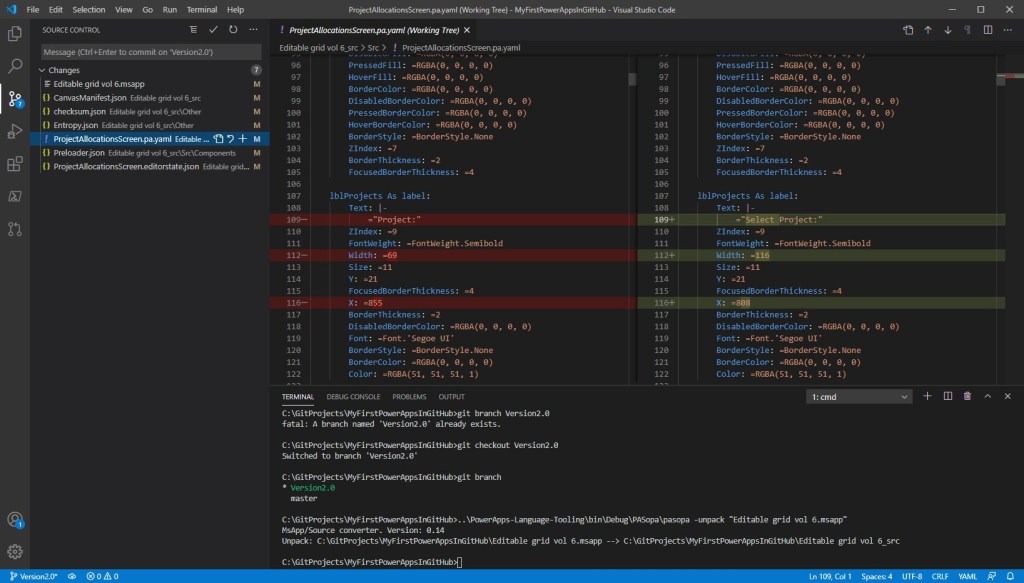Open the Explorer view in activity bar
The image size is (1024, 583).
(x=15, y=34)
